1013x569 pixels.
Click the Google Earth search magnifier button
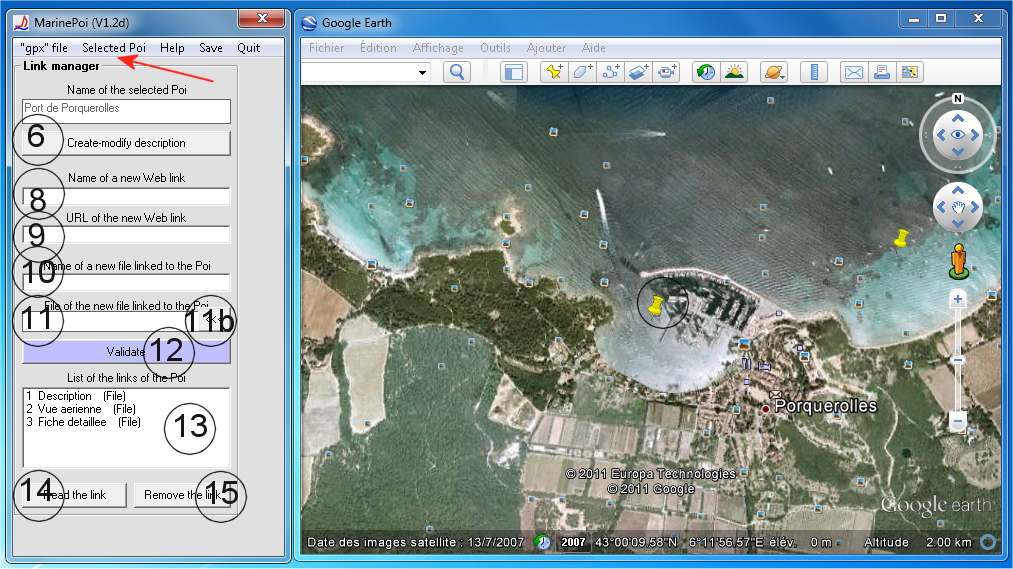[457, 72]
